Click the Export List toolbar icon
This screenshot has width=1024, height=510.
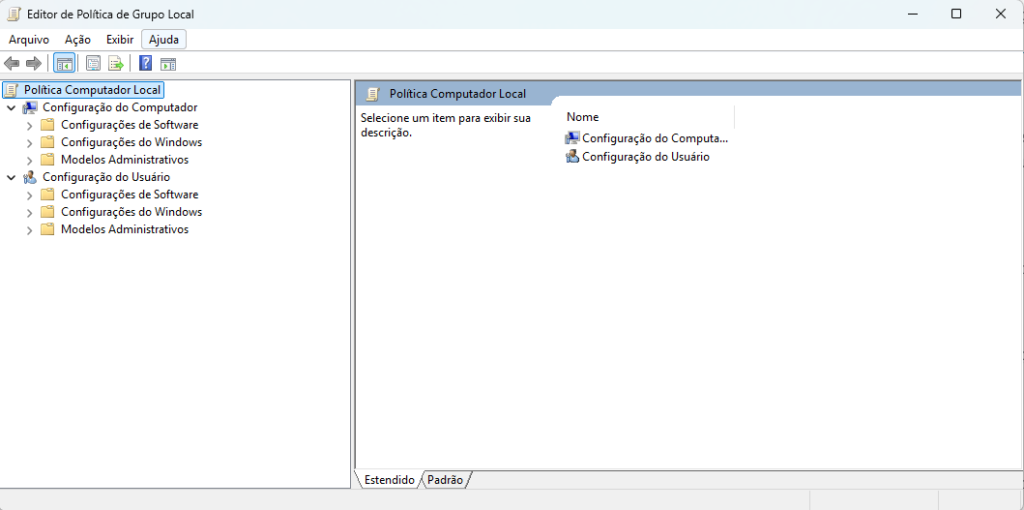coord(116,63)
